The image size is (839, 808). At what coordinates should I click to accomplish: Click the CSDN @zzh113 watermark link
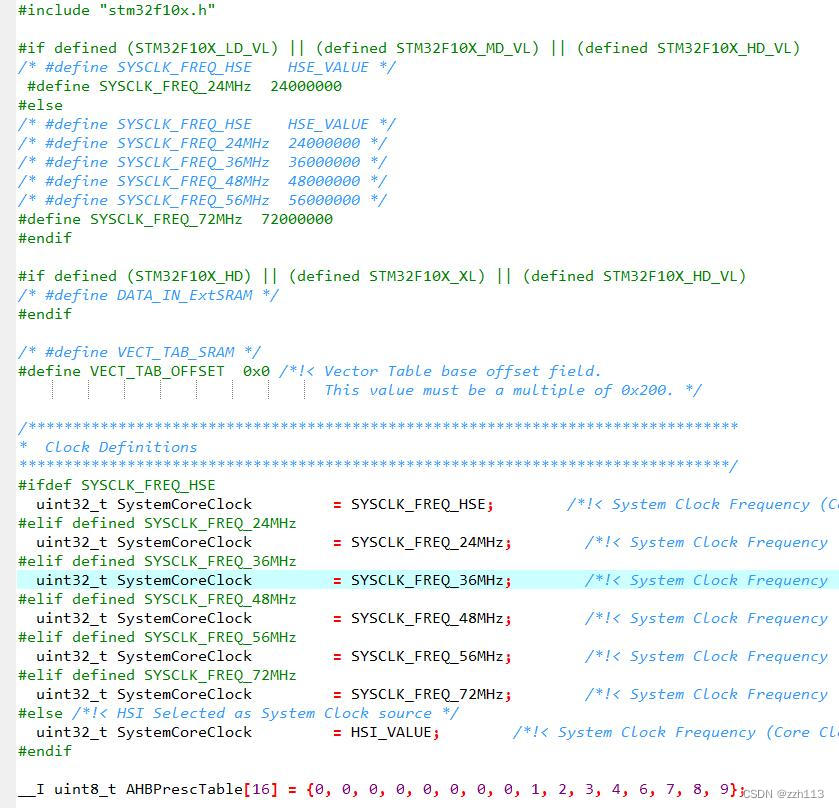click(x=784, y=793)
